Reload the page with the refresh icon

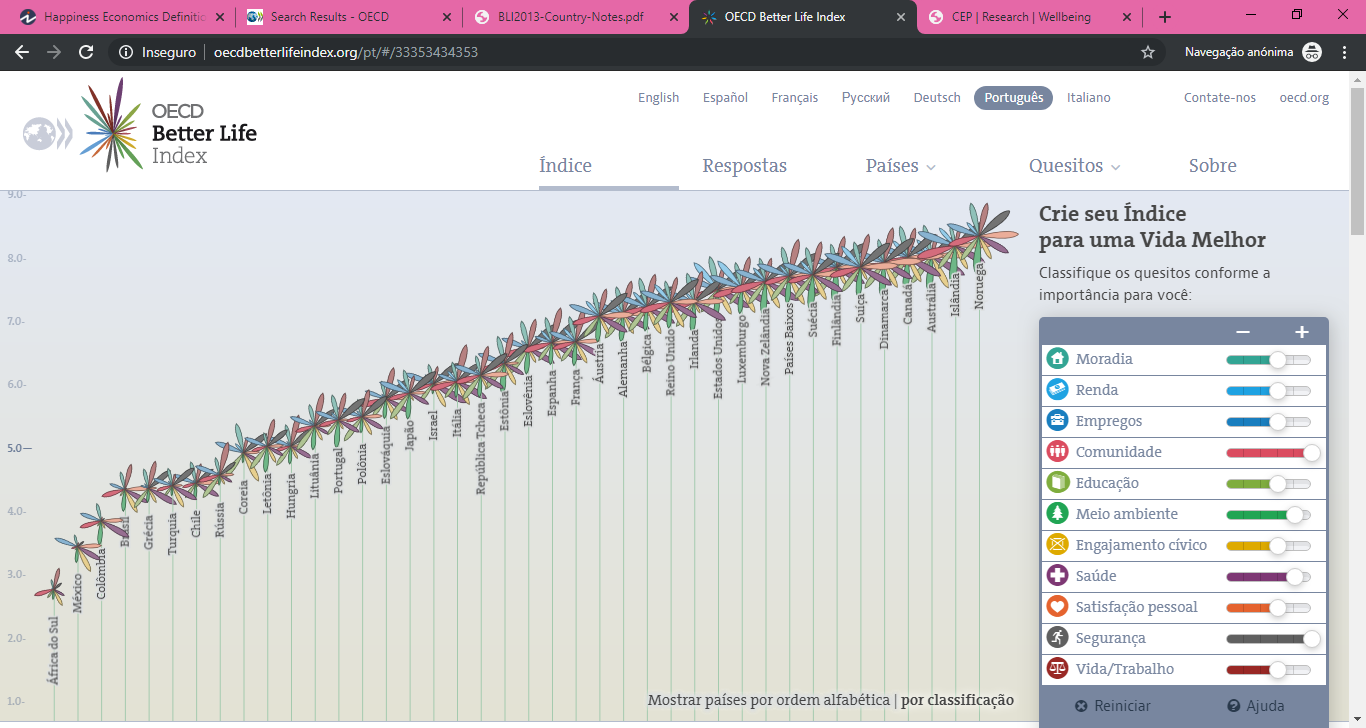(x=86, y=52)
